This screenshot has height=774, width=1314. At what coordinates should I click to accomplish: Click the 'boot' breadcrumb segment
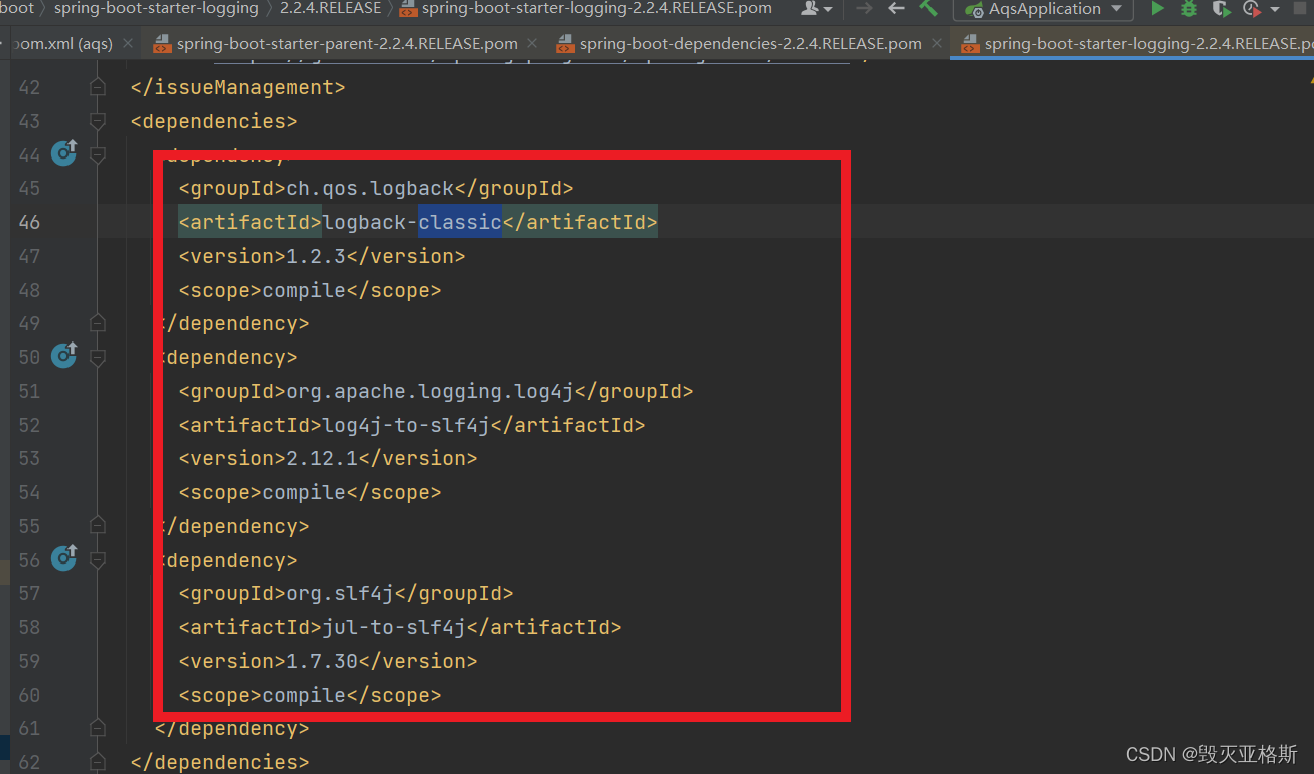pos(17,8)
